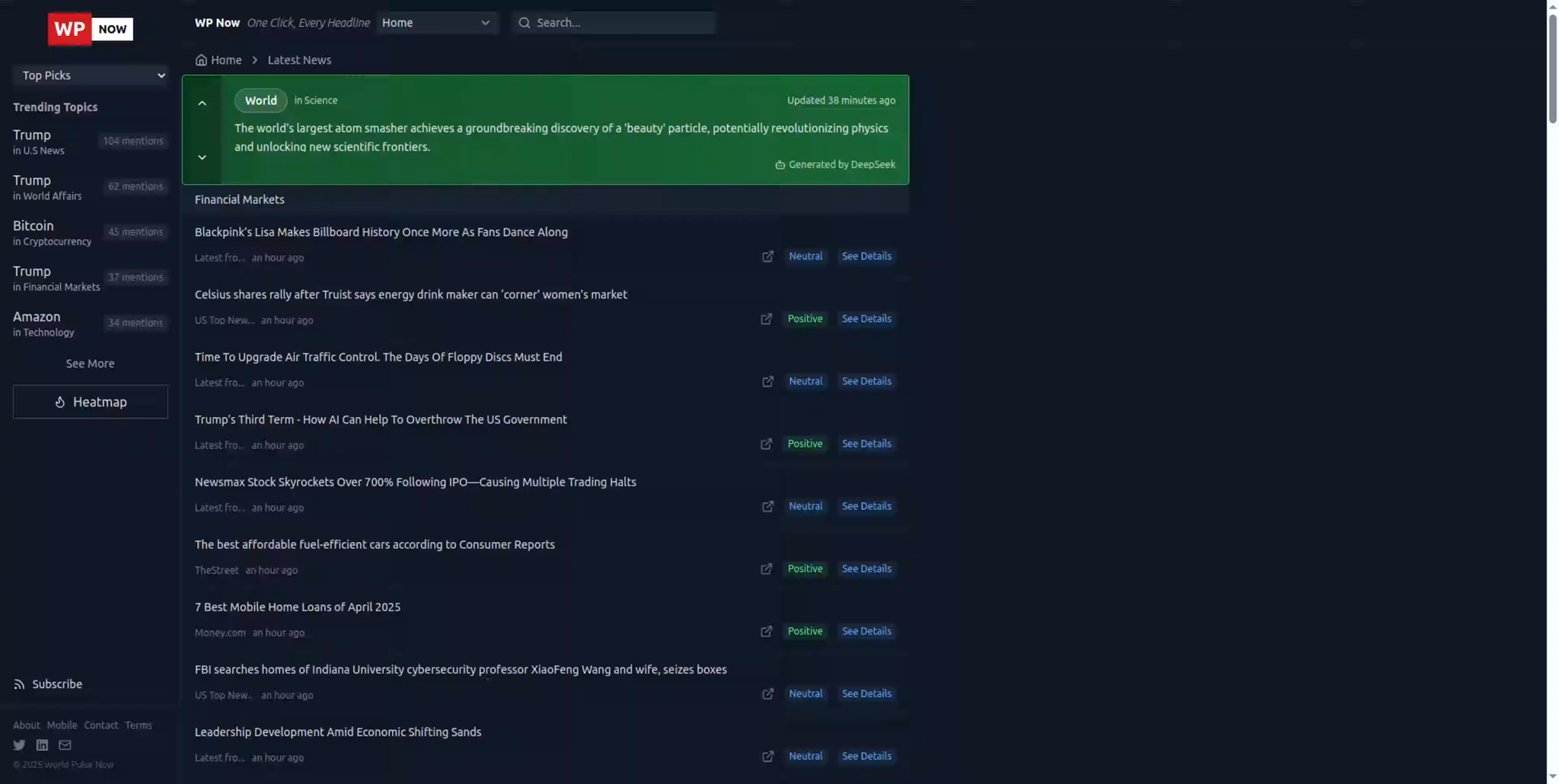1559x784 pixels.
Task: Open the Home section dropdown
Action: [x=437, y=23]
